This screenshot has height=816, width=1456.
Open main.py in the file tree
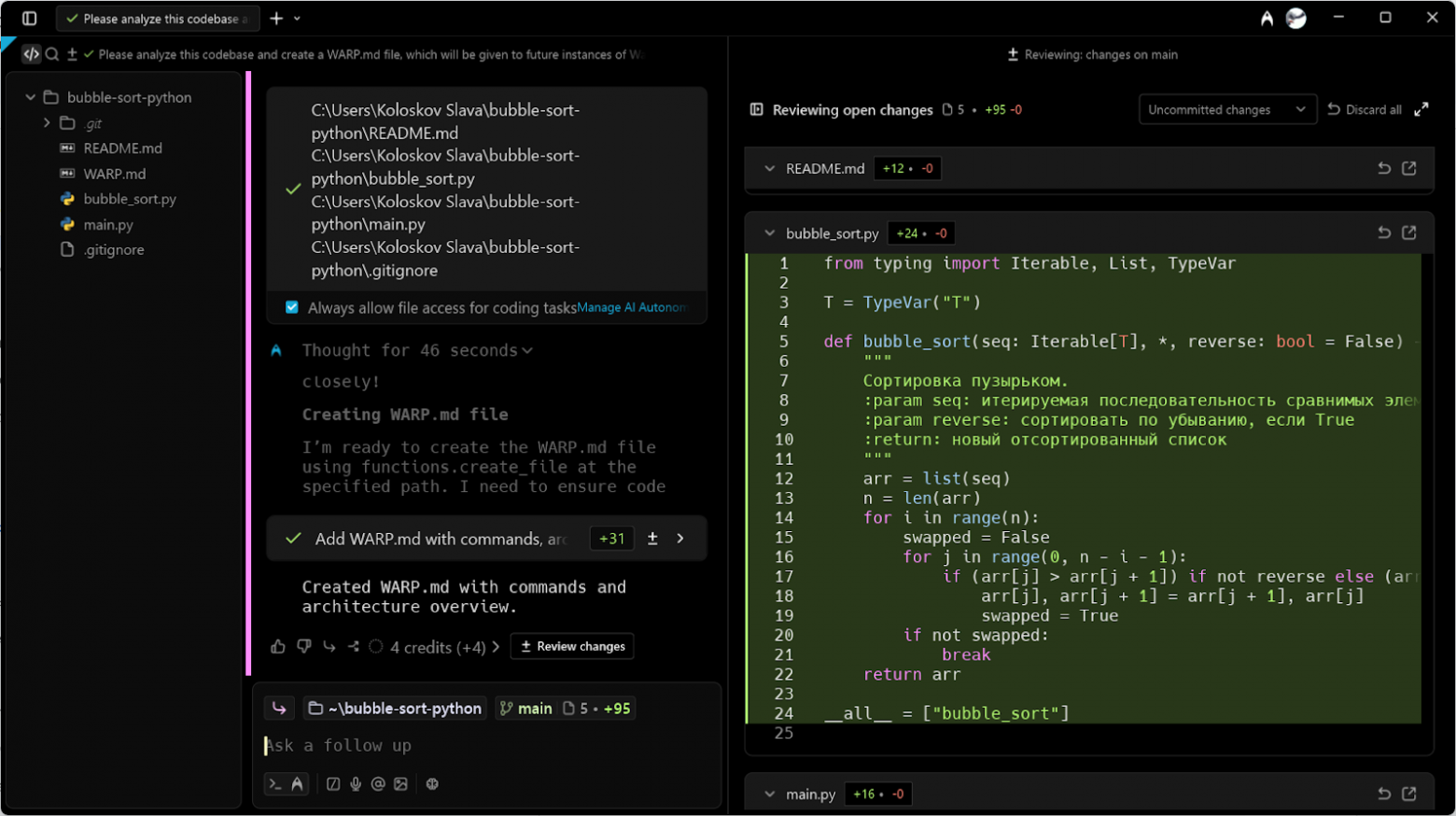click(x=108, y=224)
